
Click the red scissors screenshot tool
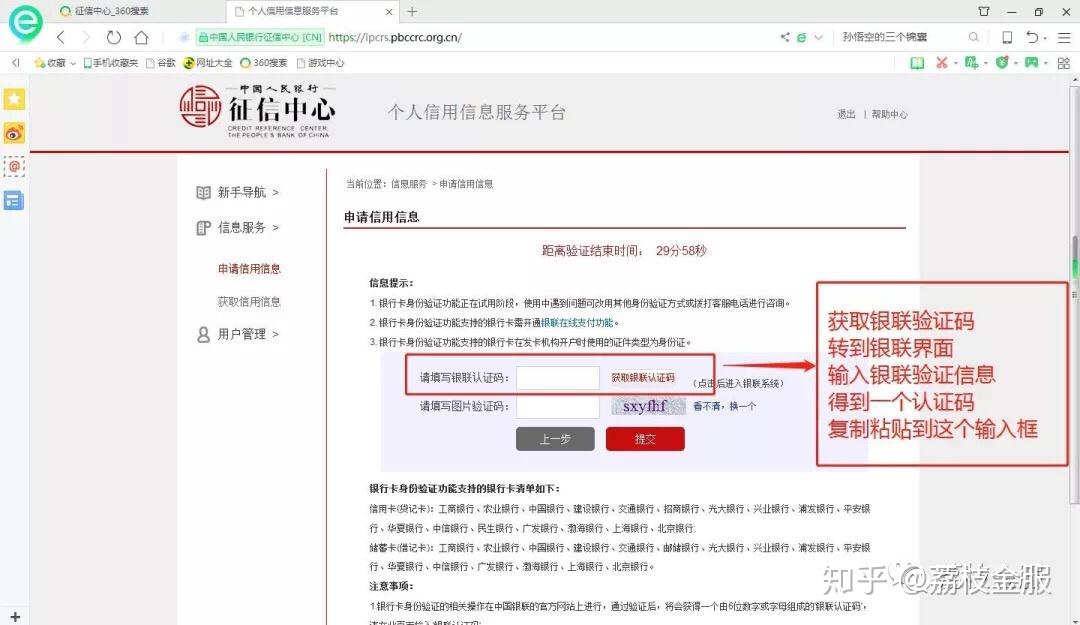pyautogui.click(x=942, y=63)
